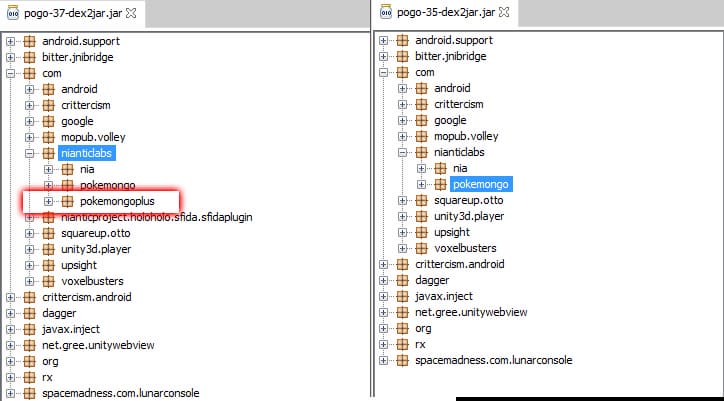Click google package icon in pogo-35
The height and width of the screenshot is (401, 724).
tap(422, 121)
